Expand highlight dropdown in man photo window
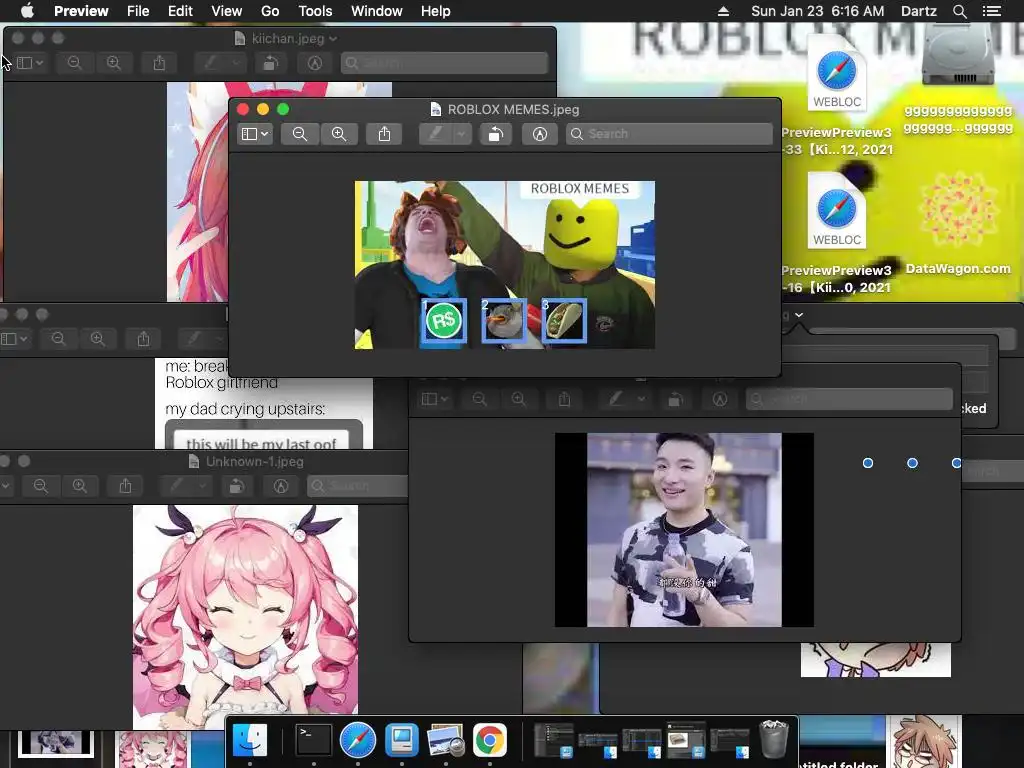This screenshot has height=768, width=1024. 641,399
